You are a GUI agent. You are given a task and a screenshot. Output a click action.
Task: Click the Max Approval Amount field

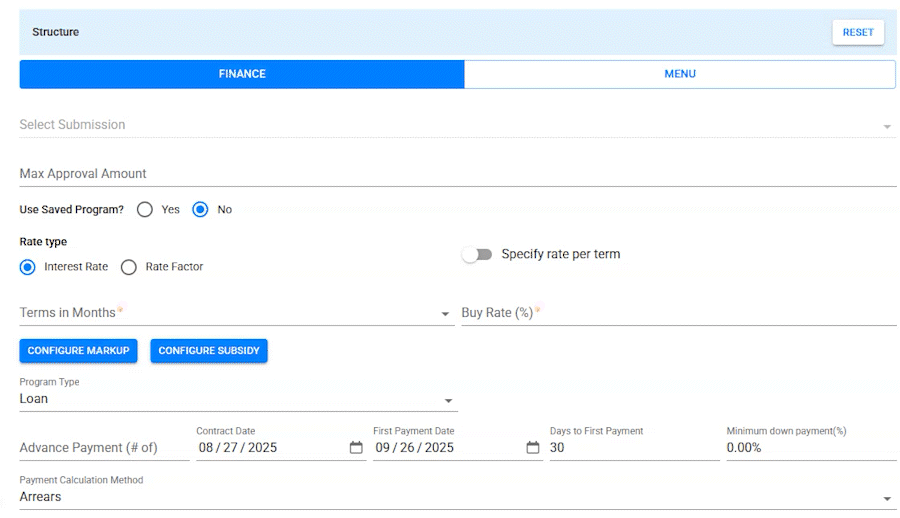[456, 174]
